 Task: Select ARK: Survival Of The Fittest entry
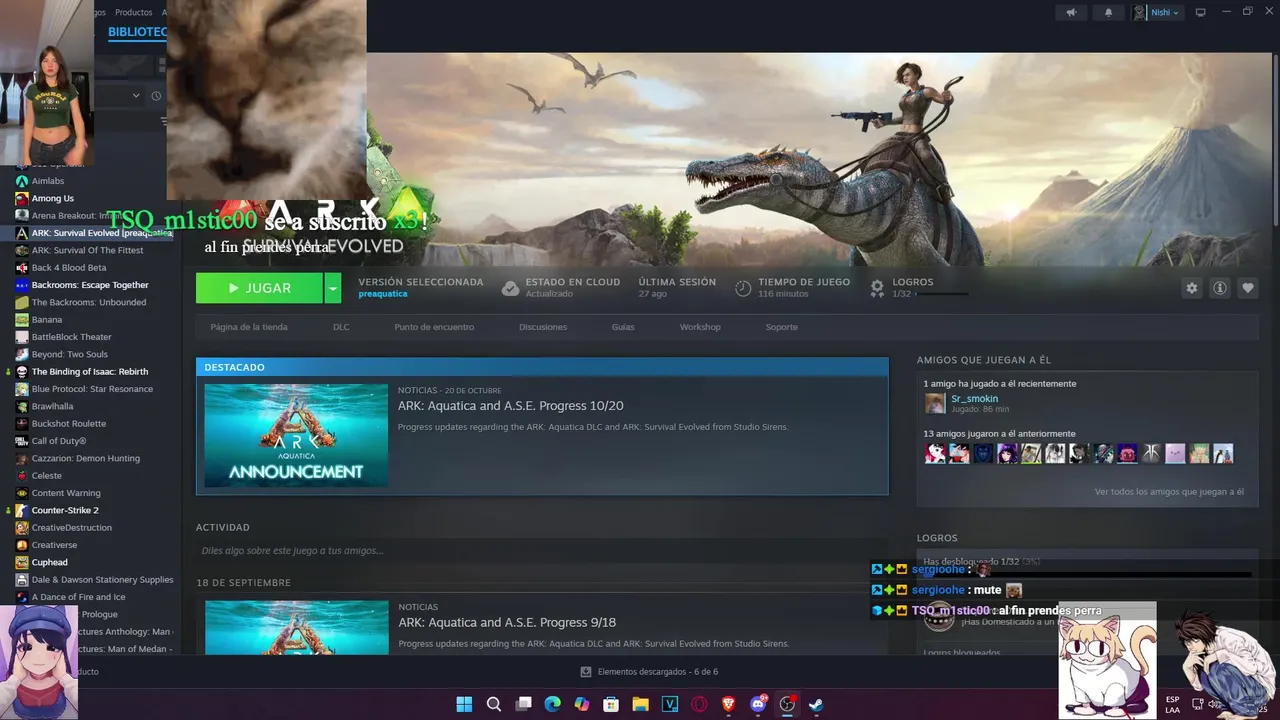coord(87,250)
